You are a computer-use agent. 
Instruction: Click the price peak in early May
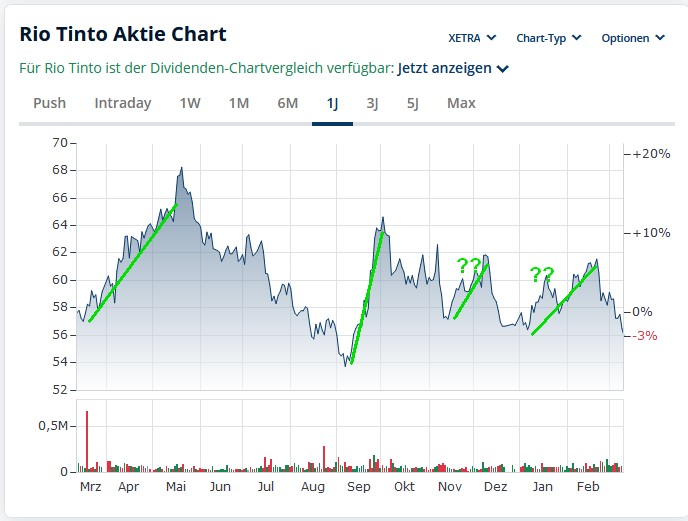[181, 169]
